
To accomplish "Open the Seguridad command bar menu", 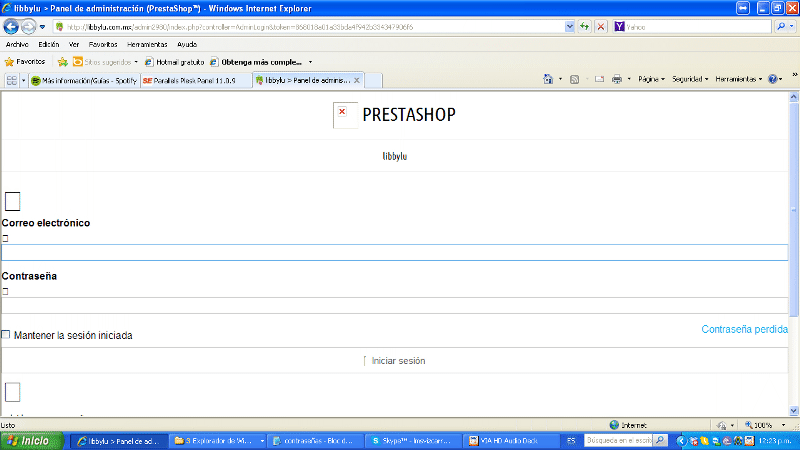I will point(690,79).
